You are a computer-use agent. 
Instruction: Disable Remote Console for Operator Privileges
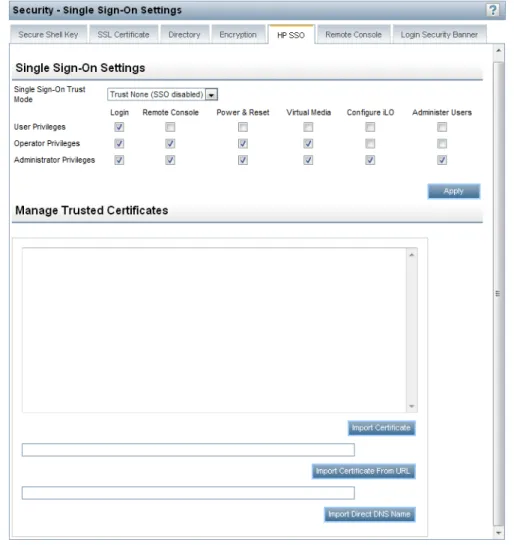(170, 144)
